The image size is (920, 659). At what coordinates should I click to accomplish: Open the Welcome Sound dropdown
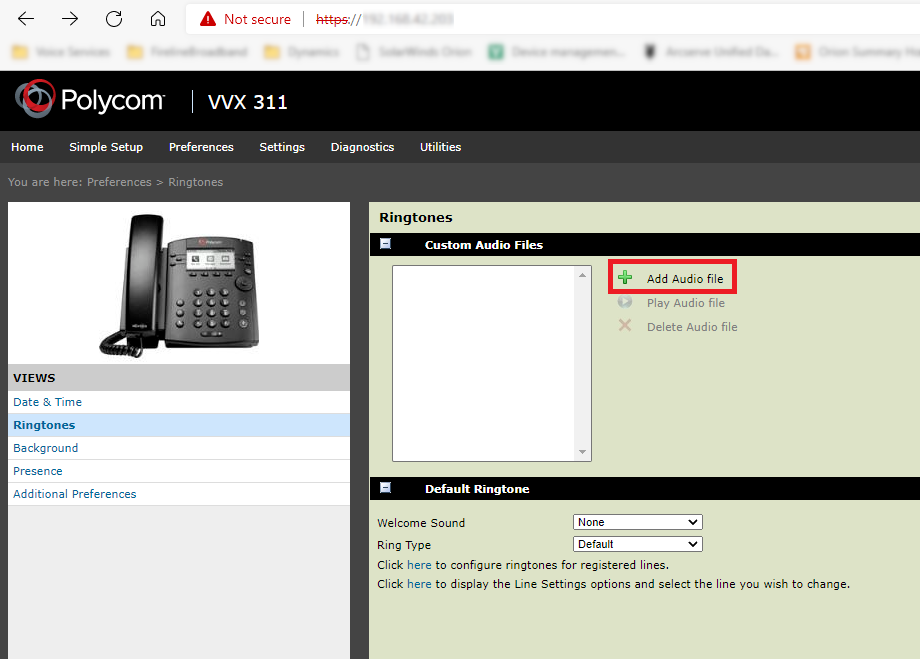(638, 522)
